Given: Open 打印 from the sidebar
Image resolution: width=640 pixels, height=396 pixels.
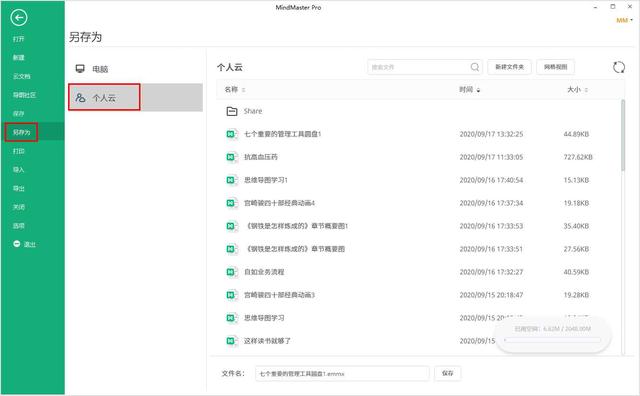Looking at the screenshot, I should (x=18, y=151).
